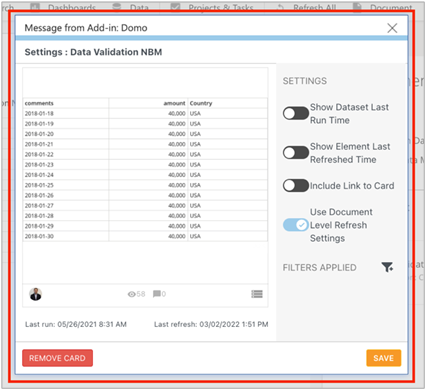Screen dimensions: 426x389
Task: Open Data tab in background ribbon
Action: tap(131, 7)
